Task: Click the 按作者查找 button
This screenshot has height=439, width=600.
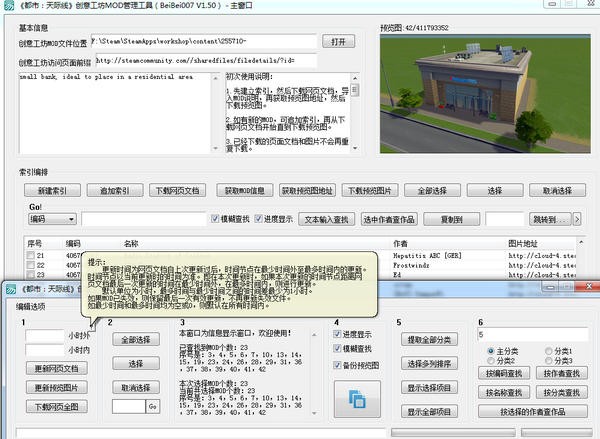Action: click(x=562, y=373)
